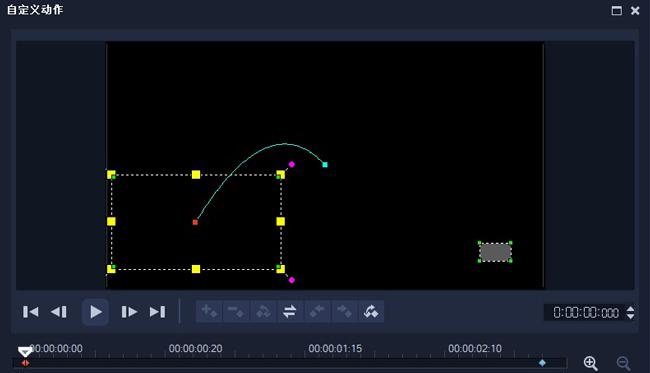Go to the next key frame
This screenshot has width=650, height=373.
tap(344, 311)
